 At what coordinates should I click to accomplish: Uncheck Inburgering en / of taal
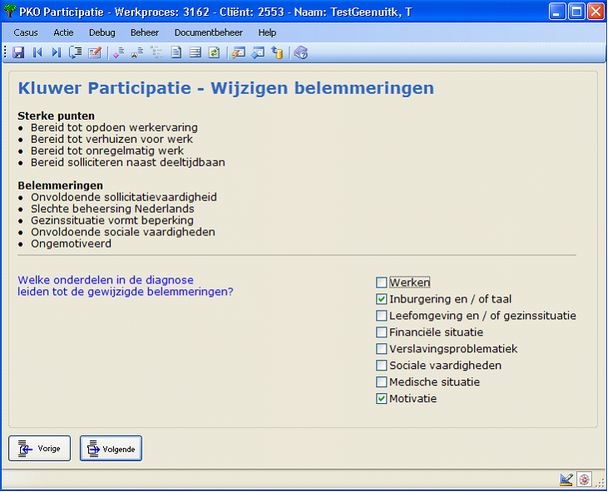coord(381,299)
